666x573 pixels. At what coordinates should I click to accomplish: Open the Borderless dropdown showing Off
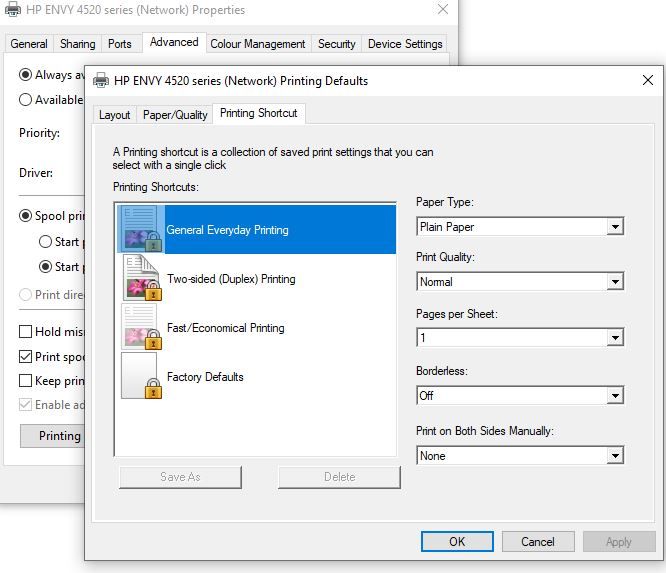click(520, 395)
